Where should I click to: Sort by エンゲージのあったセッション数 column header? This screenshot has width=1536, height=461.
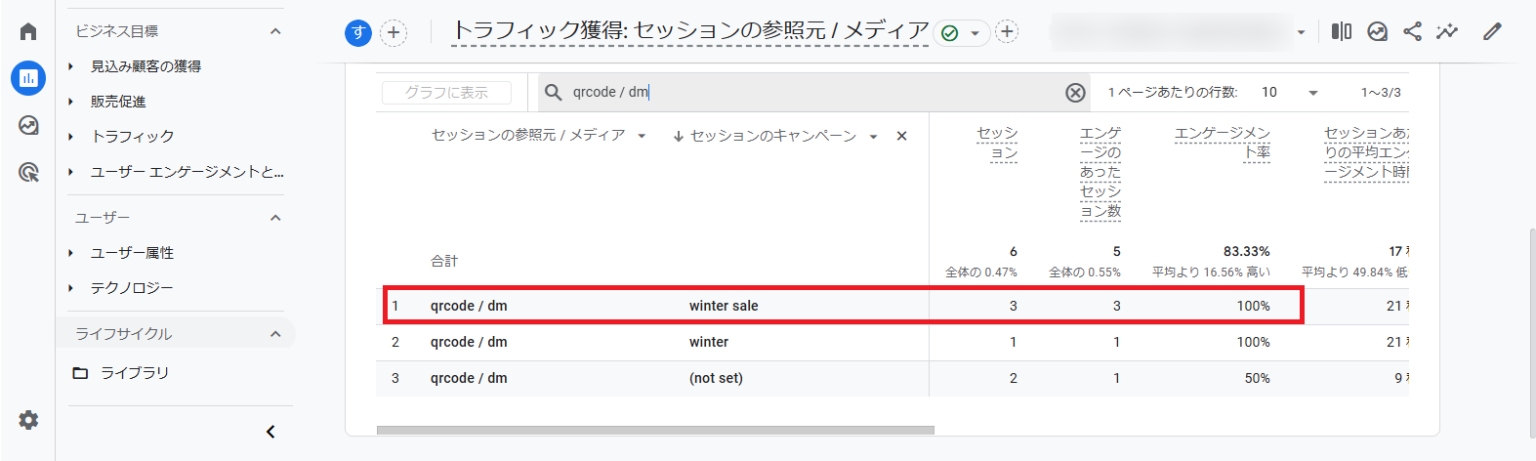point(1100,172)
